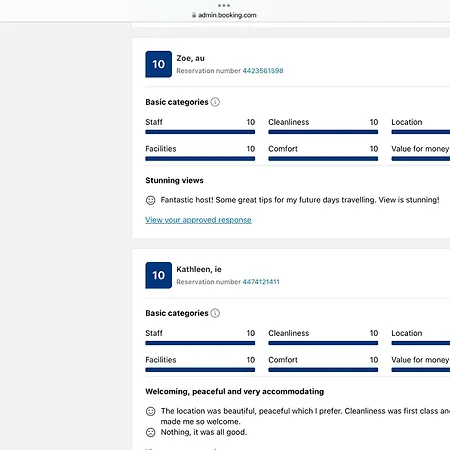
Task: Click the sad face icon in Kathleen's review
Action: 151,432
